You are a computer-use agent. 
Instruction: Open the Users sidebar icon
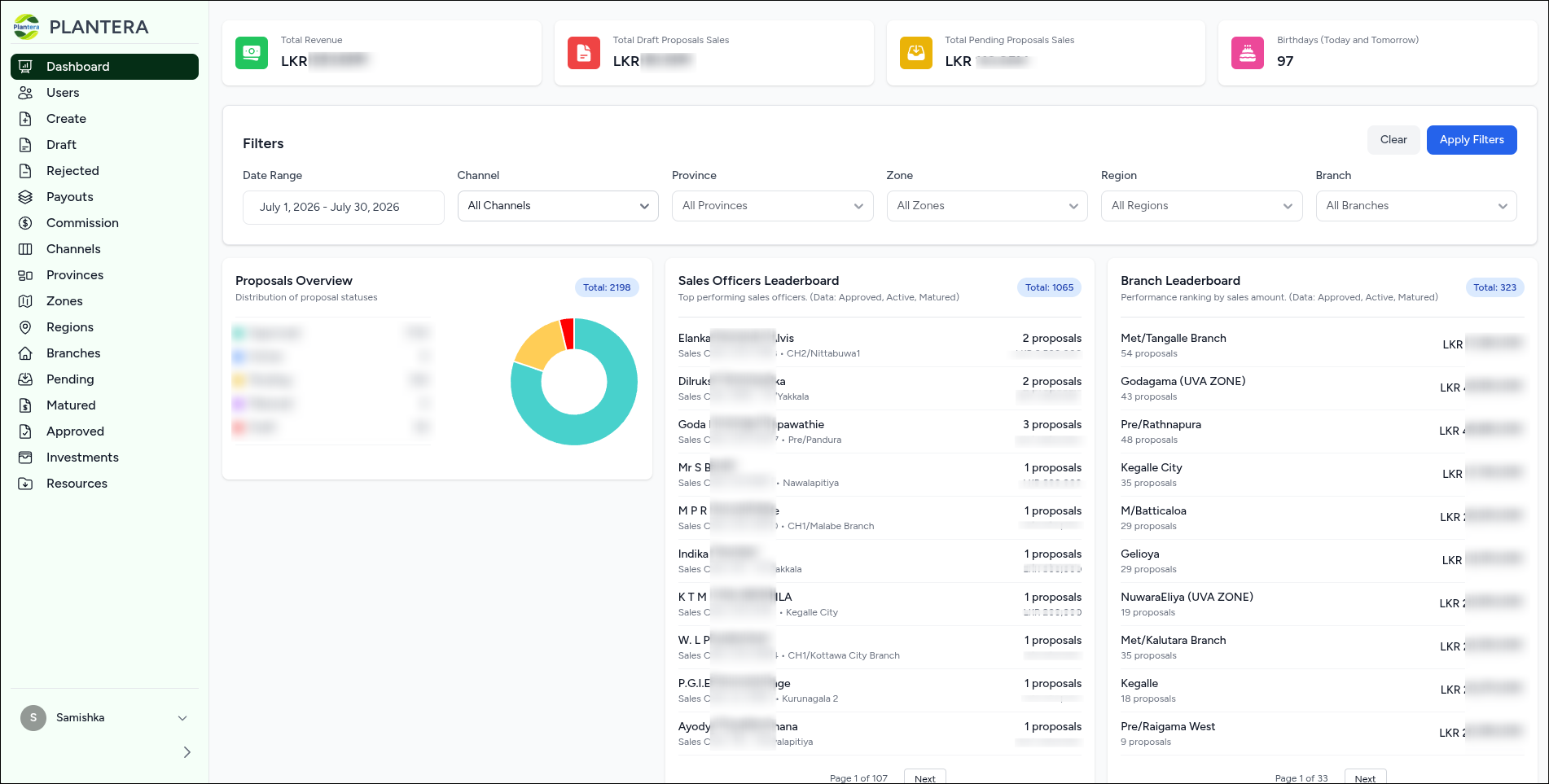pos(25,93)
